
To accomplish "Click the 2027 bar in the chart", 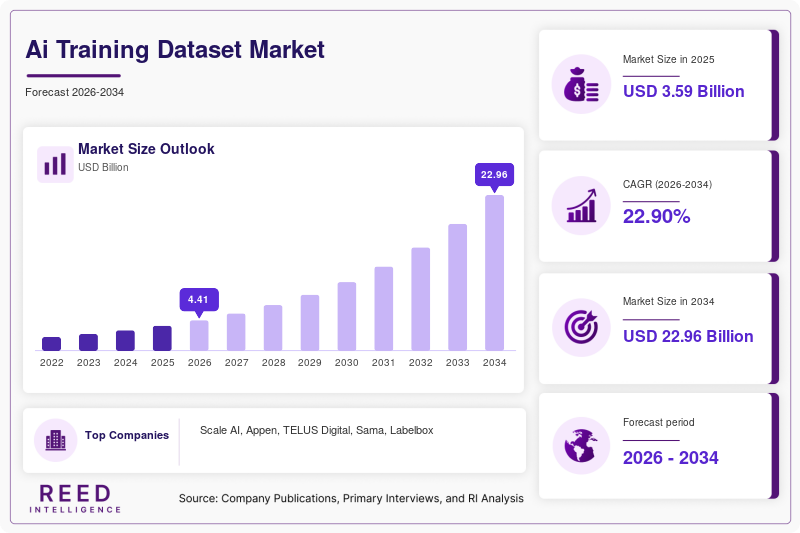I will 236,332.
